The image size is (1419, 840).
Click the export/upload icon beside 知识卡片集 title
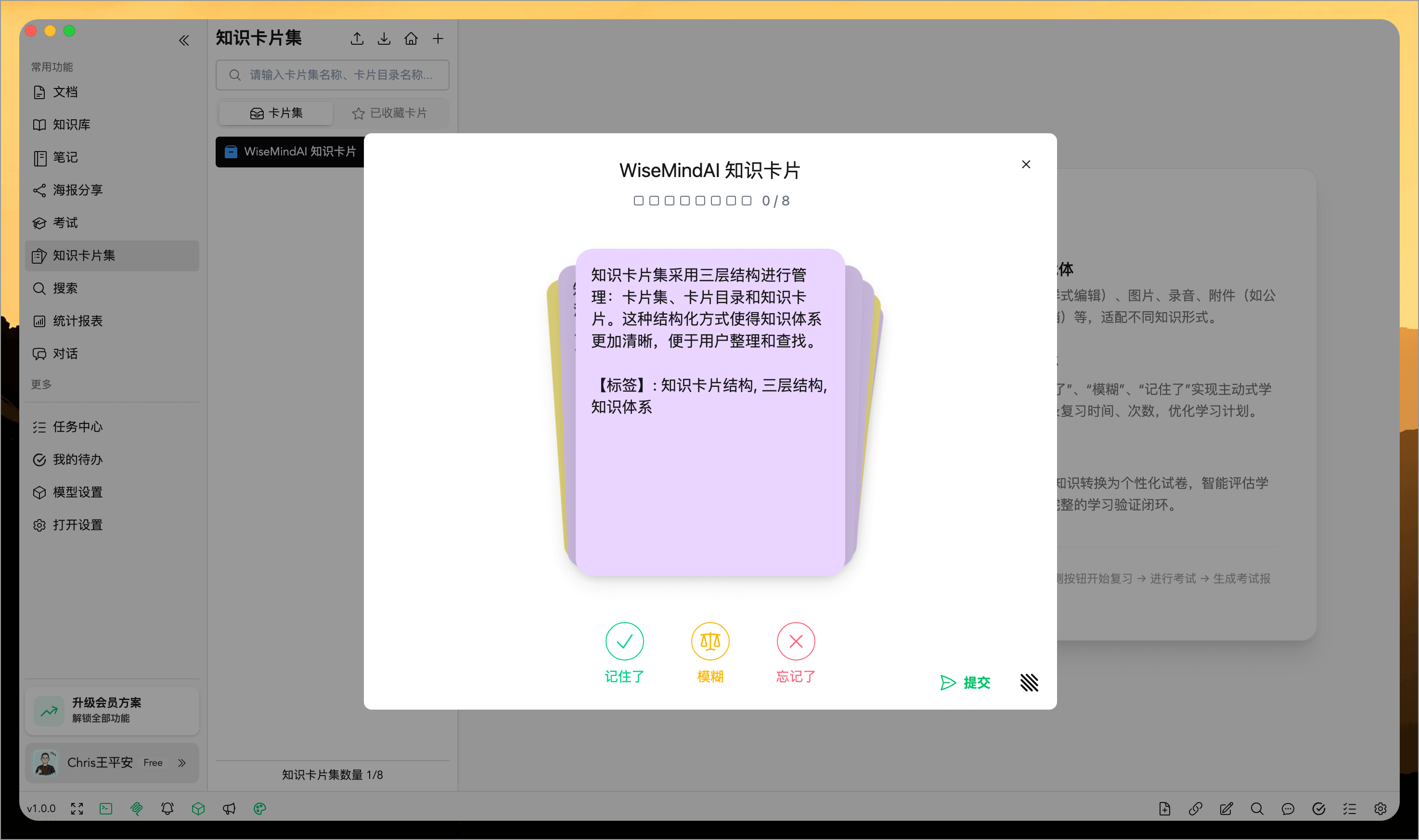pyautogui.click(x=357, y=38)
